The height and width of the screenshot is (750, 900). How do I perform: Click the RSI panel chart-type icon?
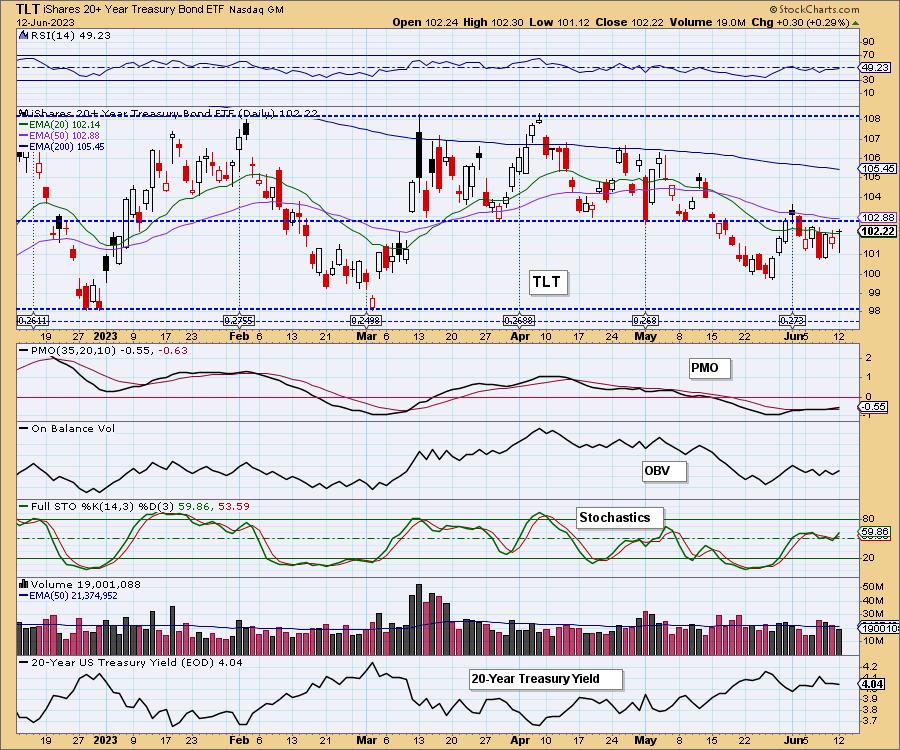coord(24,35)
